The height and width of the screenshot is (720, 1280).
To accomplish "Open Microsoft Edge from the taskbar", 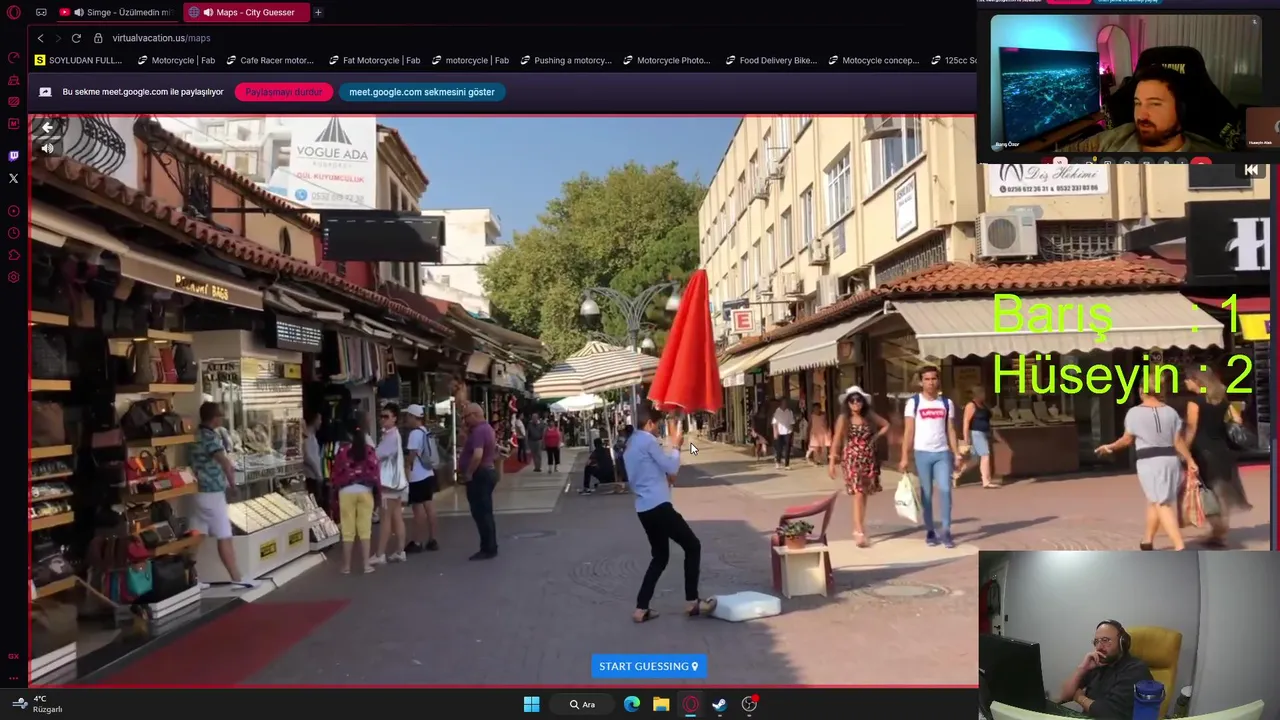I will point(632,704).
